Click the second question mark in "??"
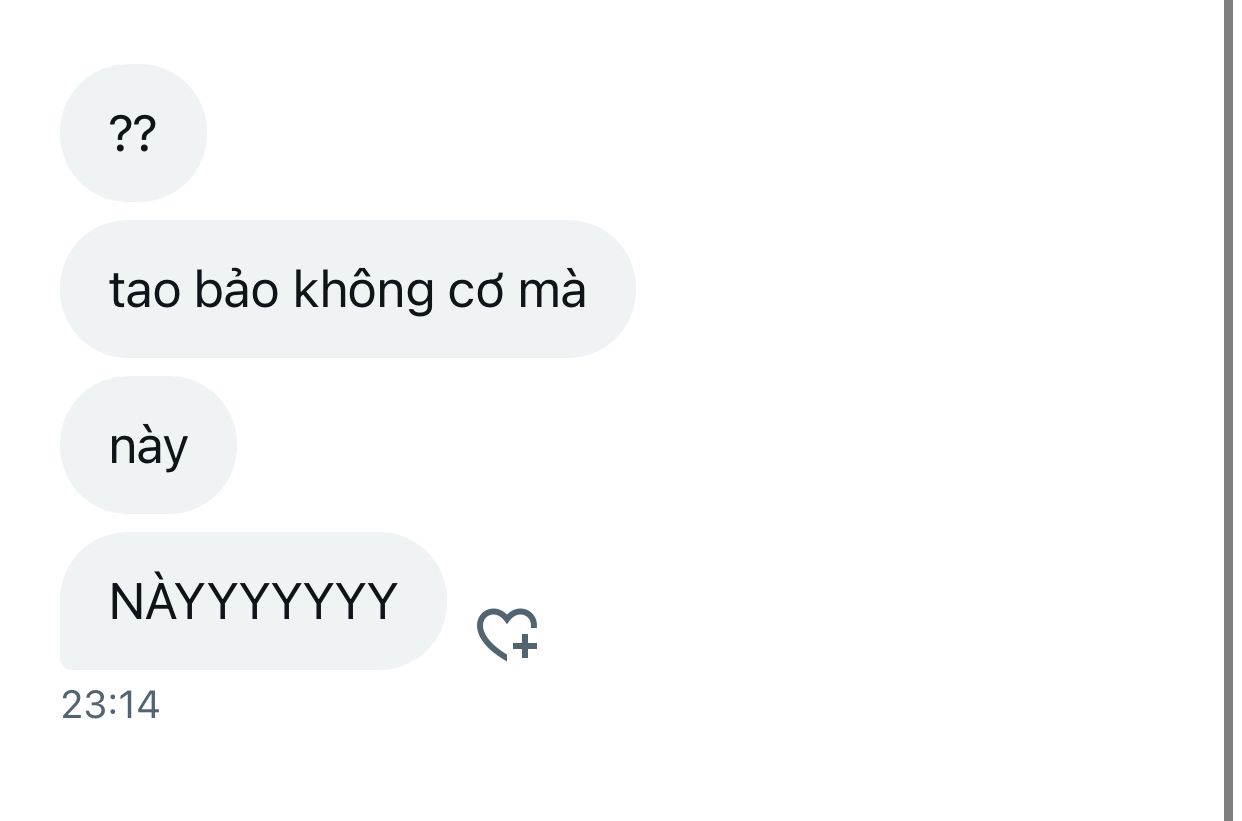The image size is (1242, 821). tap(145, 133)
